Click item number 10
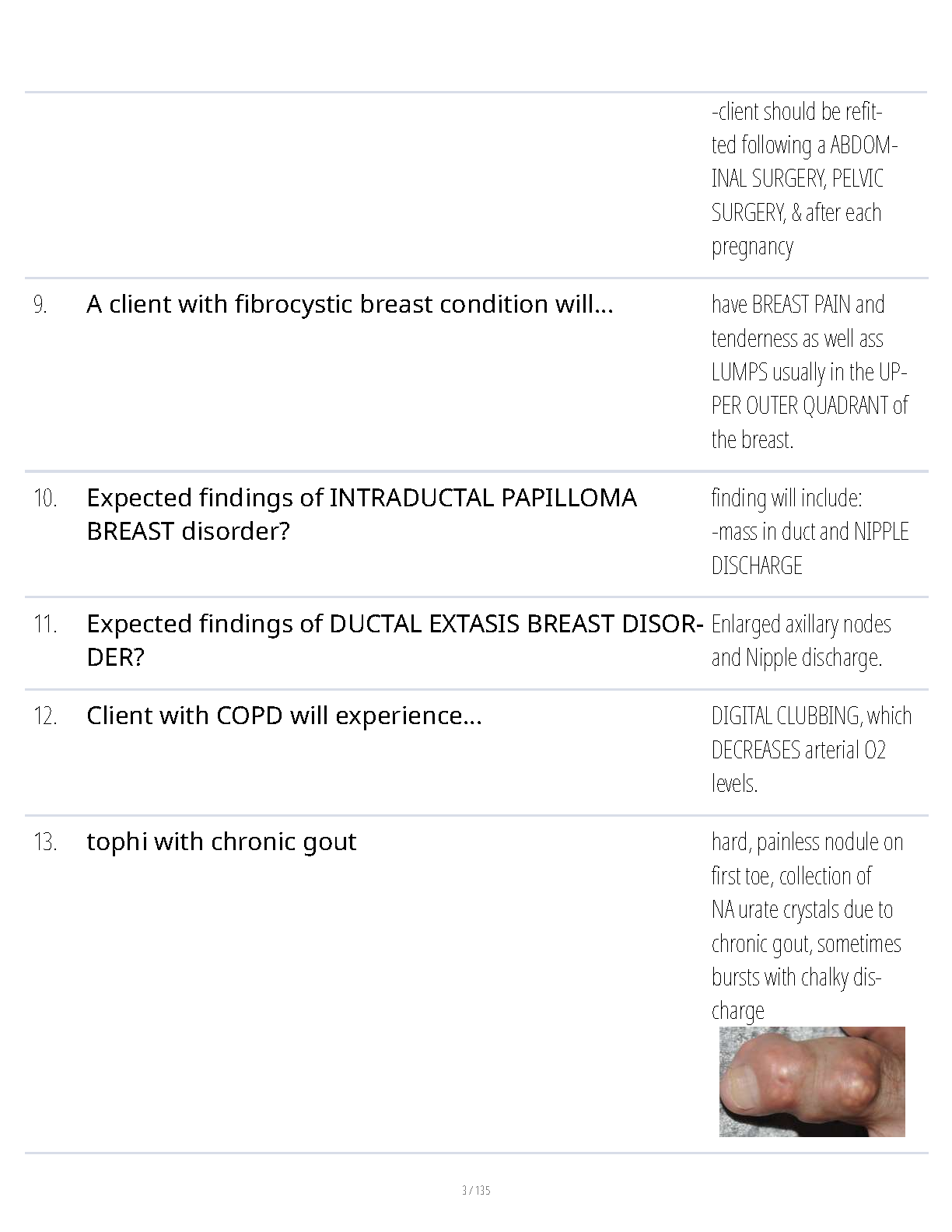This screenshot has width=952, height=1232. tap(45, 499)
